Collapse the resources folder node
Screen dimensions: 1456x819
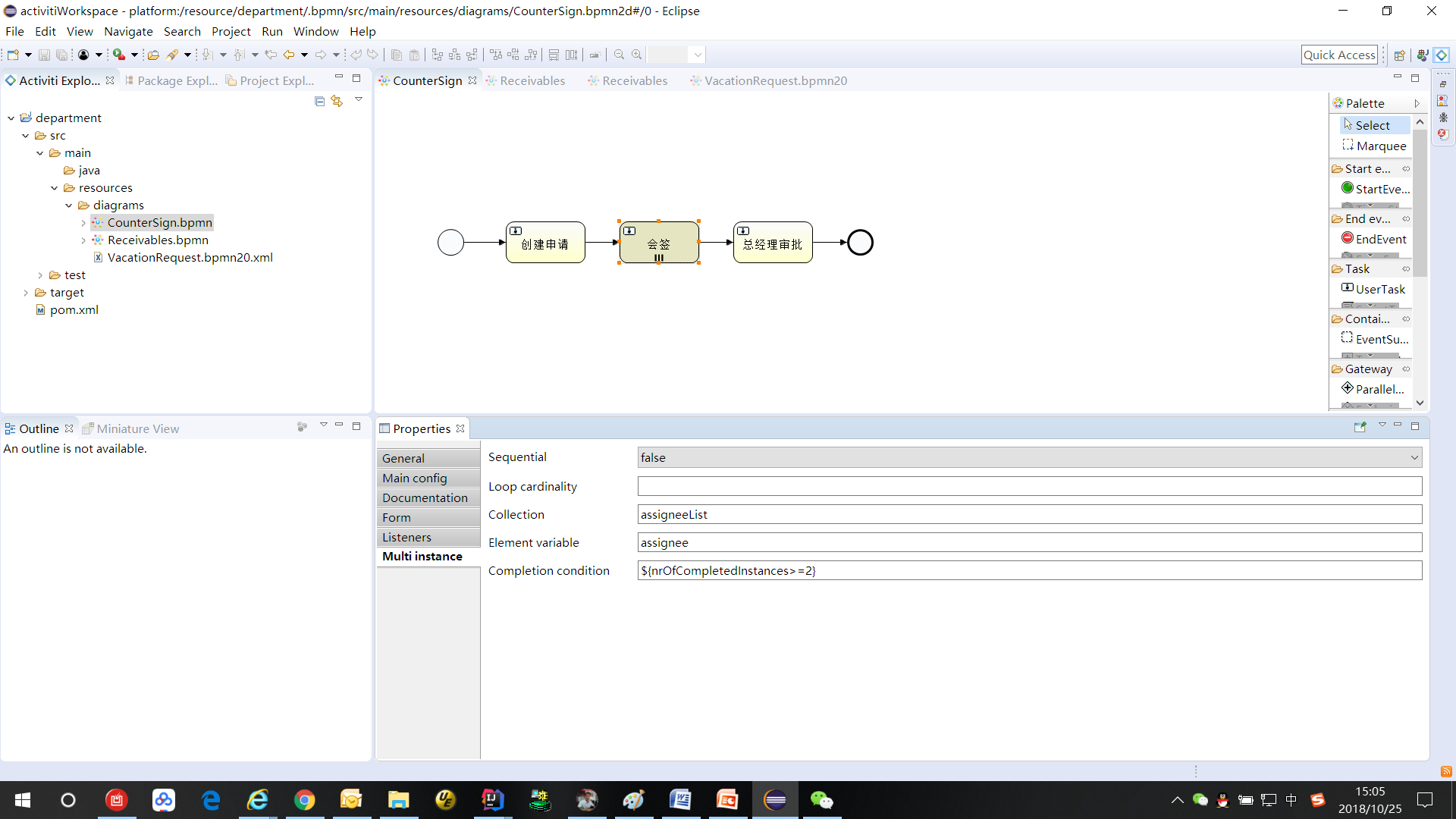pos(55,187)
